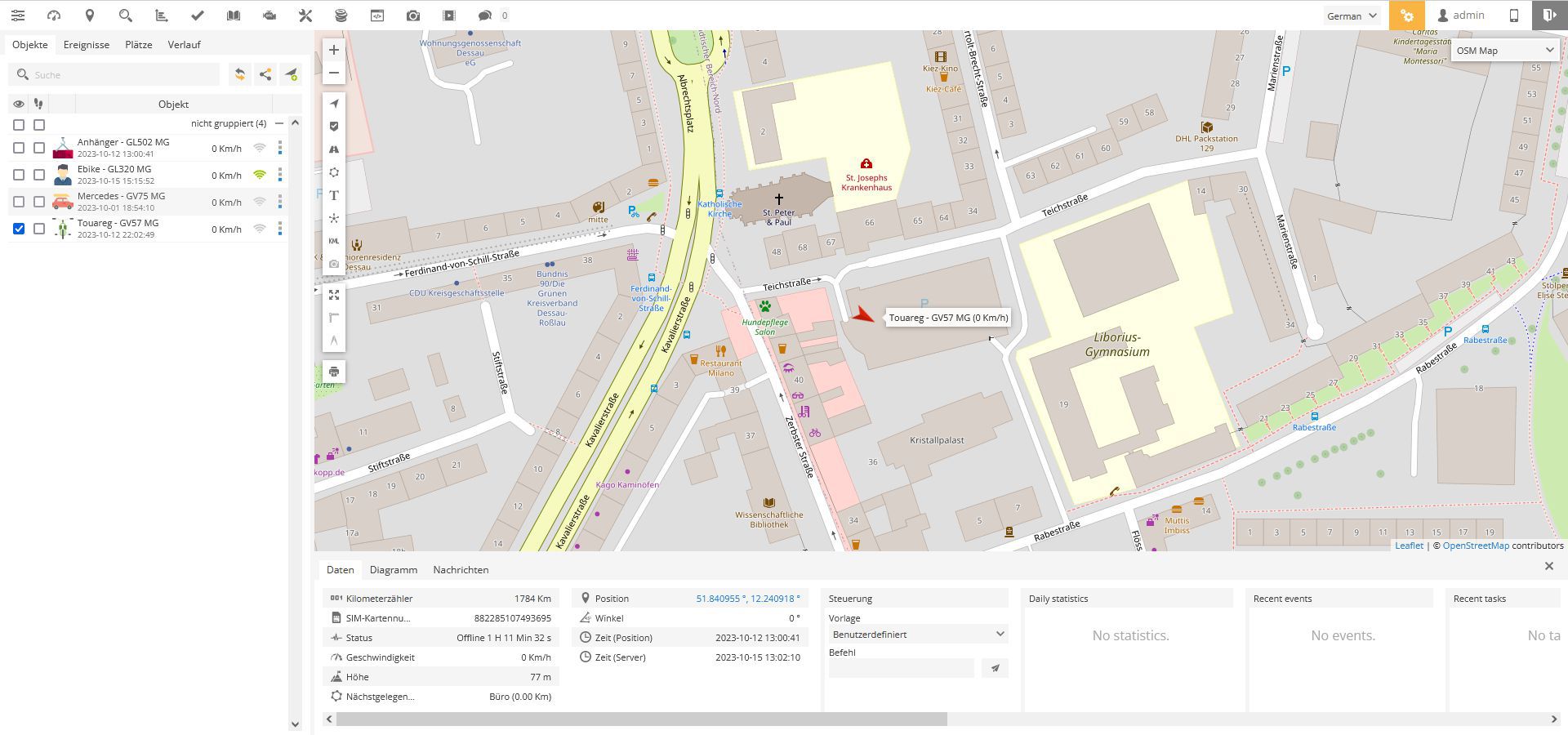
Task: Select the map print tool
Action: [334, 372]
